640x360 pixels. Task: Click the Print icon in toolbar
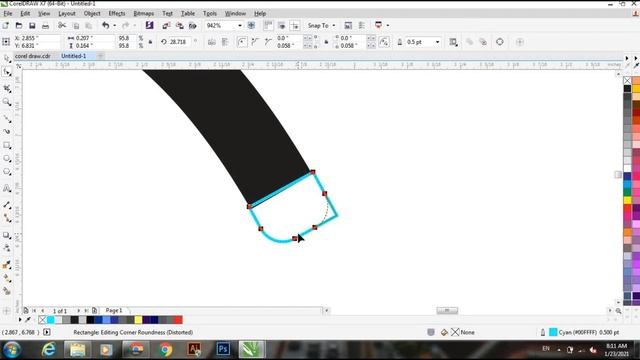coord(45,26)
